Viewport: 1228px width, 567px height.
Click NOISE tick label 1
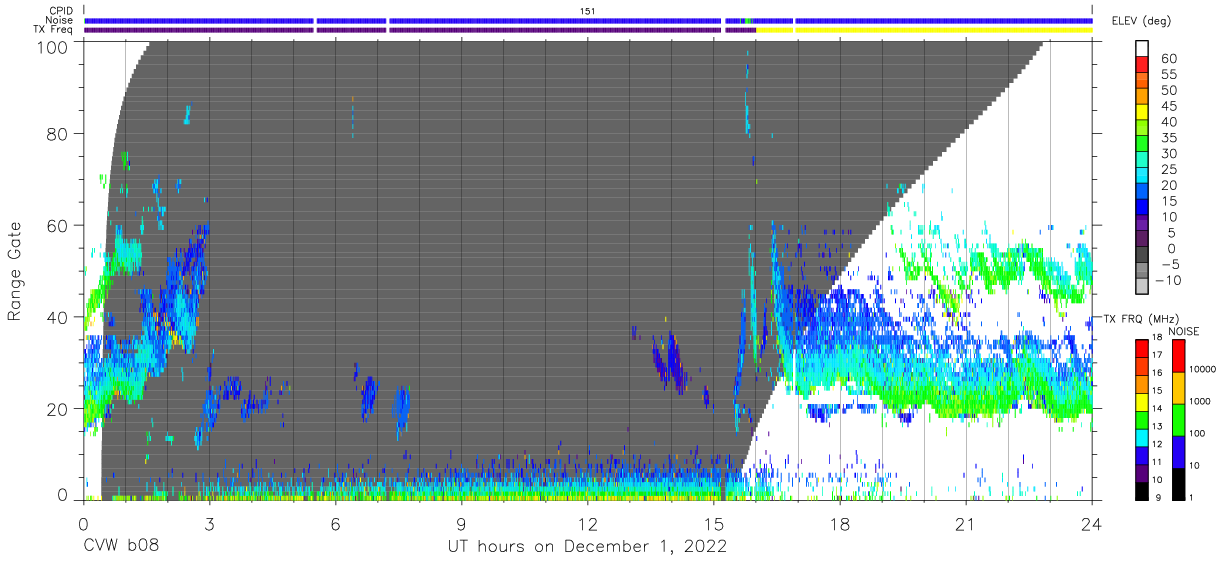1193,497
